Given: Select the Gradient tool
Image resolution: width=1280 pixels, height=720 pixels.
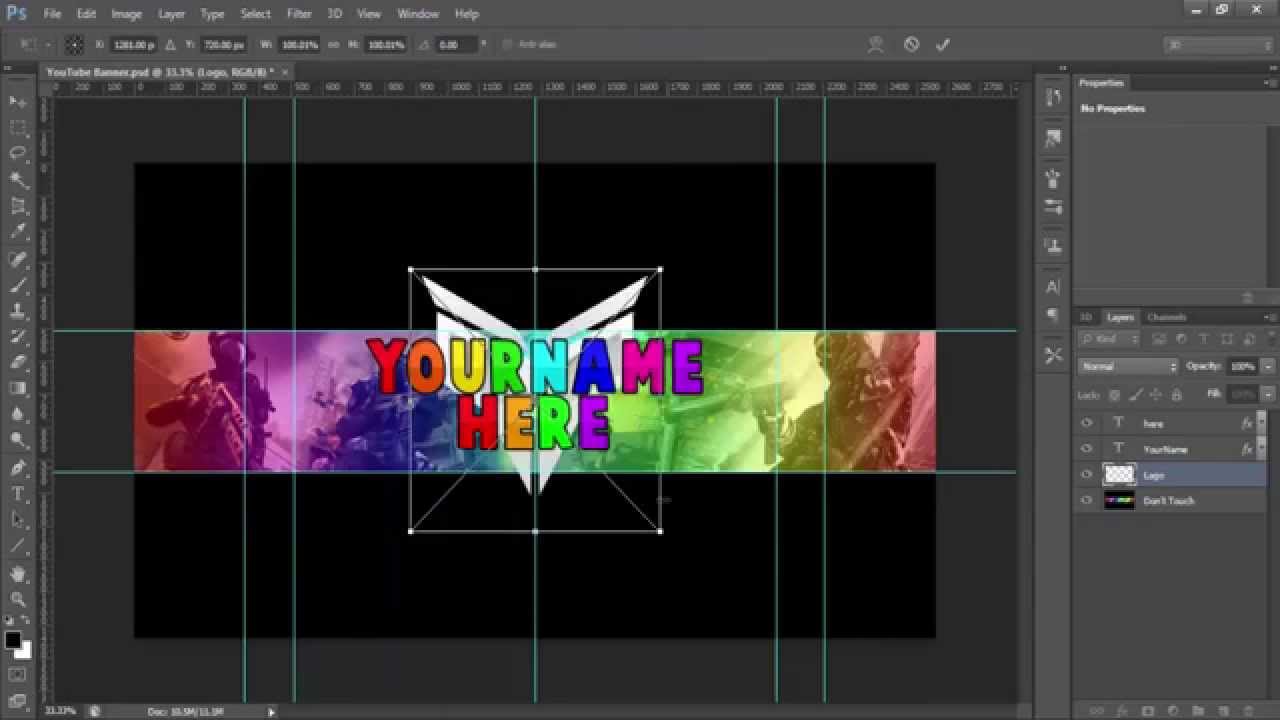Looking at the screenshot, I should coord(18,388).
